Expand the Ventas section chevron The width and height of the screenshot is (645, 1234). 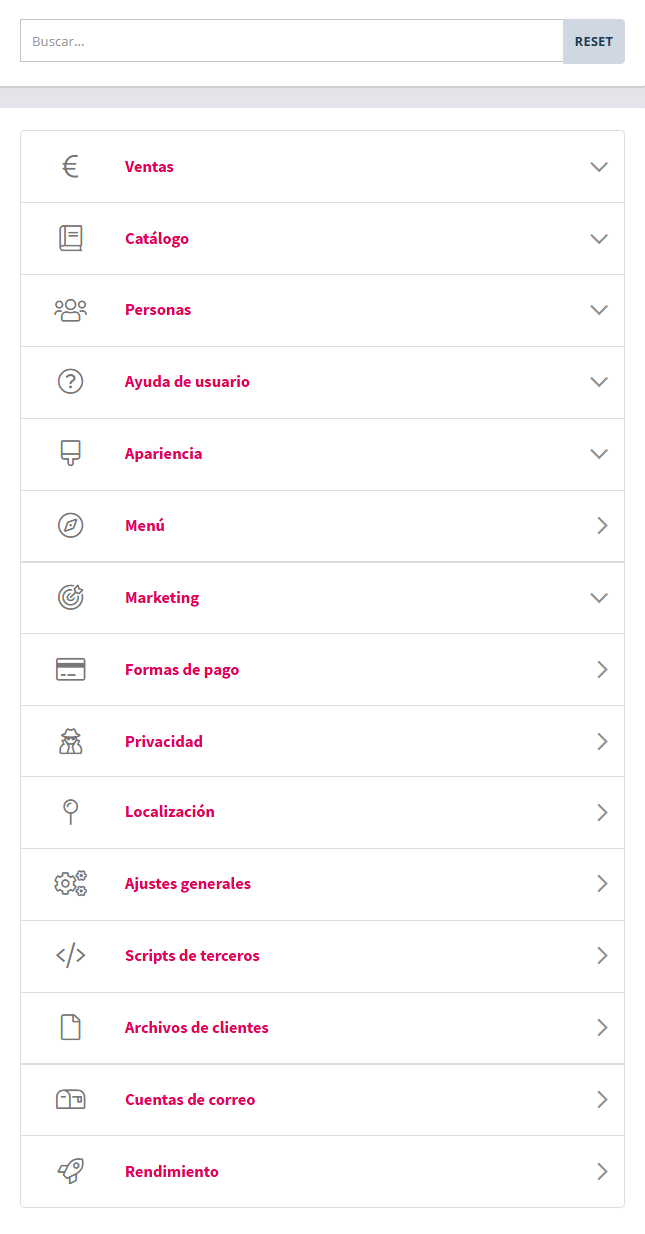(x=599, y=167)
